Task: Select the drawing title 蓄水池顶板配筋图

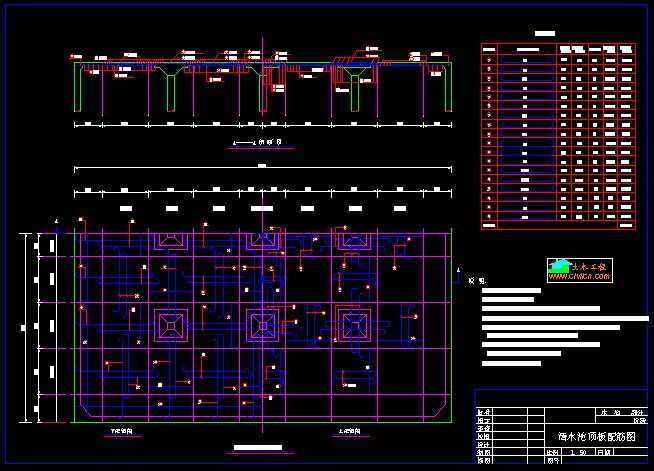Action: point(596,437)
